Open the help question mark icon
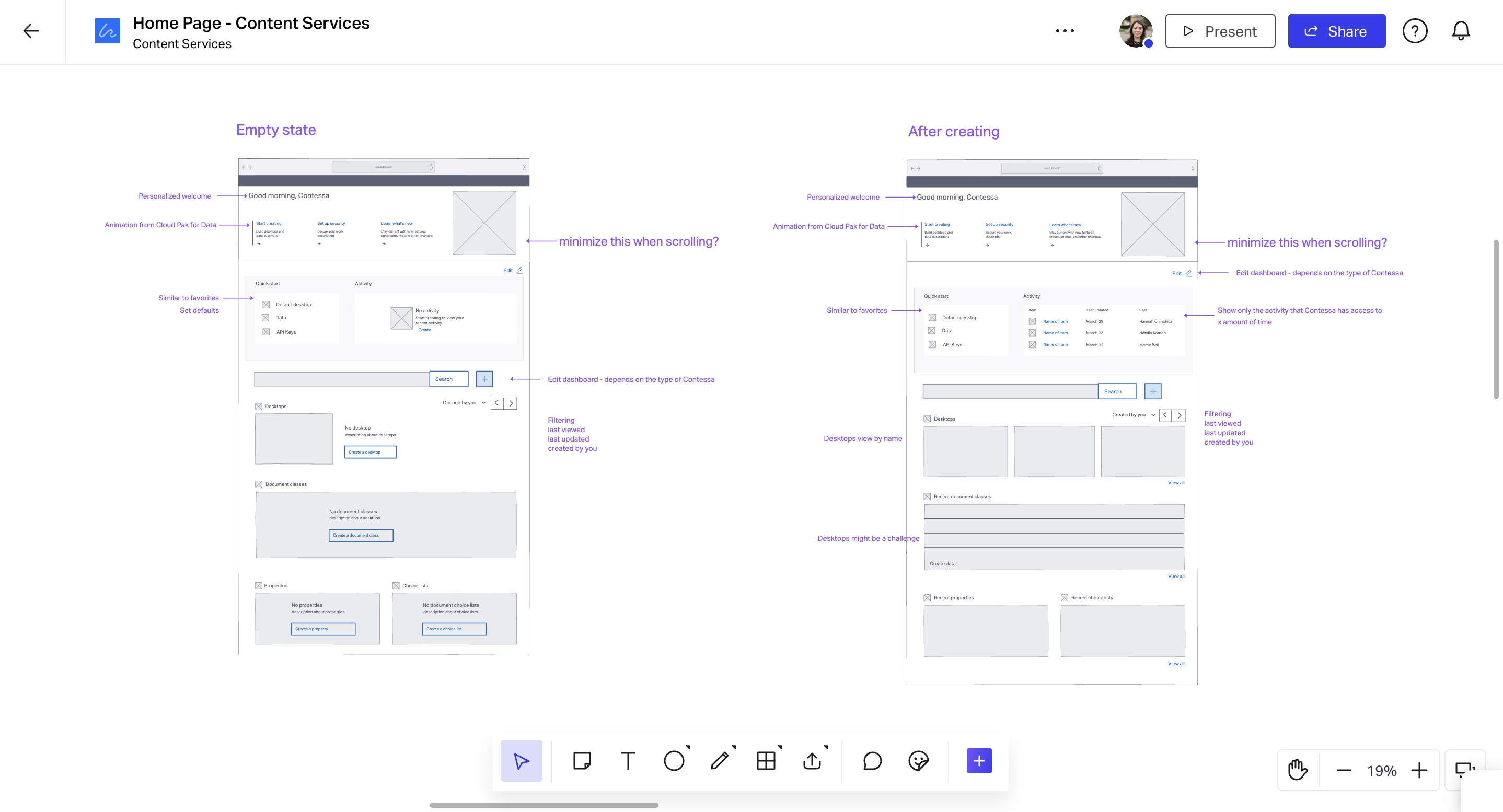The image size is (1503, 812). click(1415, 31)
